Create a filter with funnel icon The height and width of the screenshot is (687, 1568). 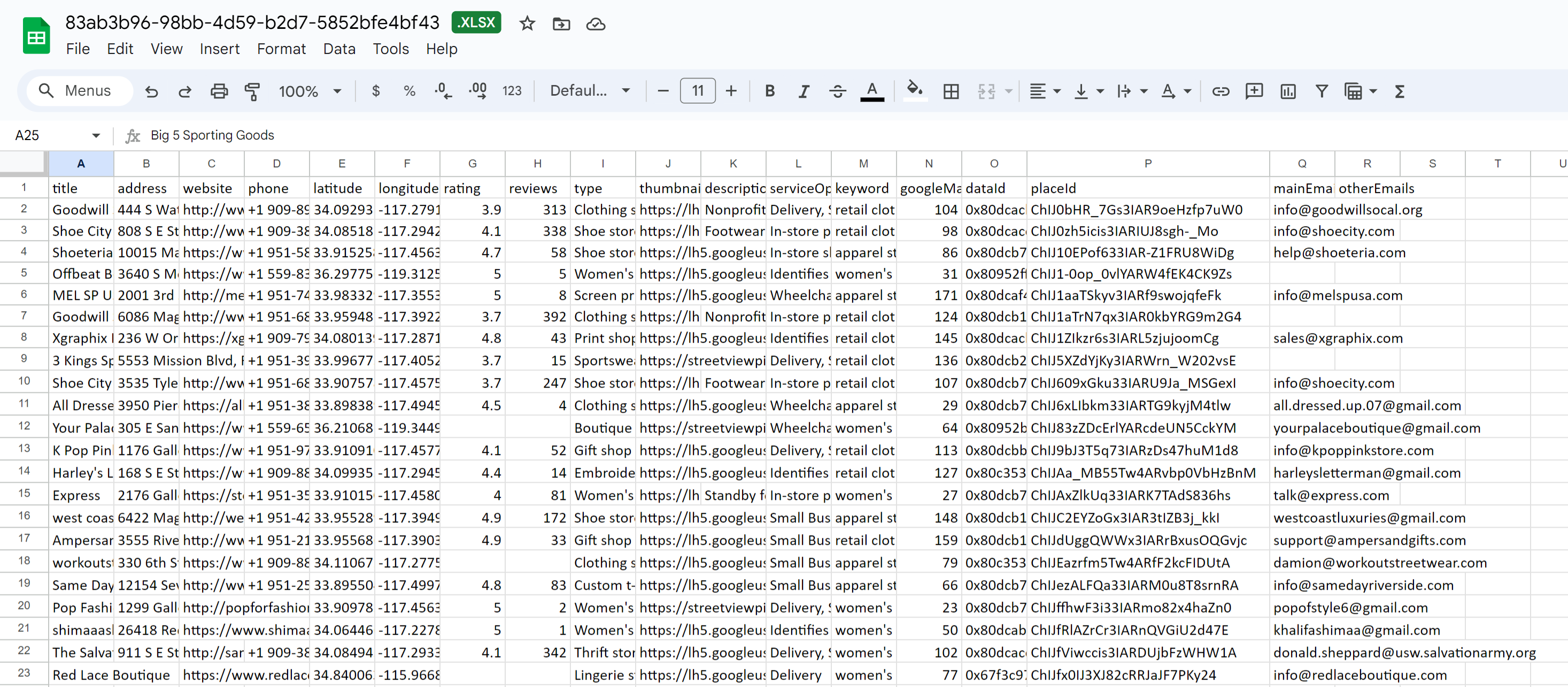pyautogui.click(x=1322, y=91)
